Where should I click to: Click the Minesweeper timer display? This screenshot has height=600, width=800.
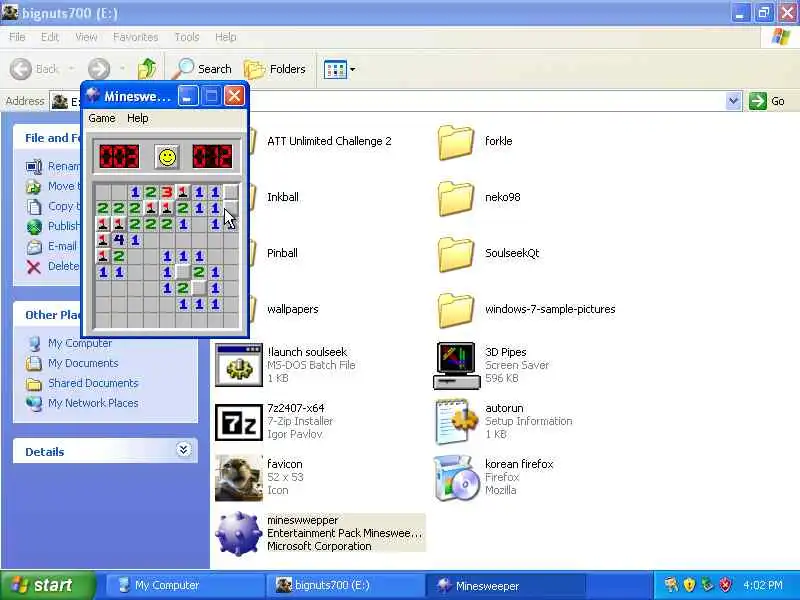(212, 157)
